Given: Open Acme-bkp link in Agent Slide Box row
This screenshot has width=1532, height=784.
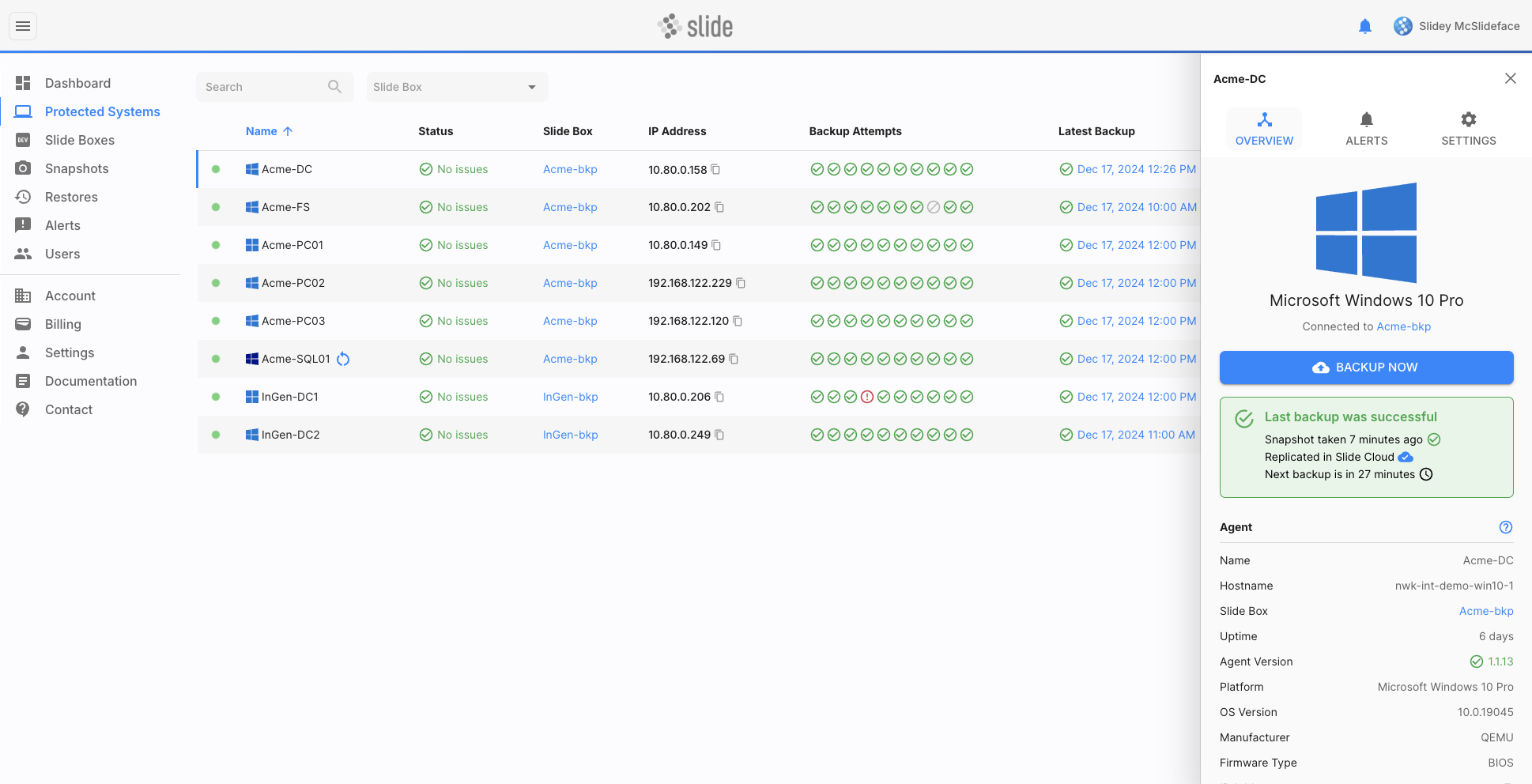Looking at the screenshot, I should click(1486, 611).
